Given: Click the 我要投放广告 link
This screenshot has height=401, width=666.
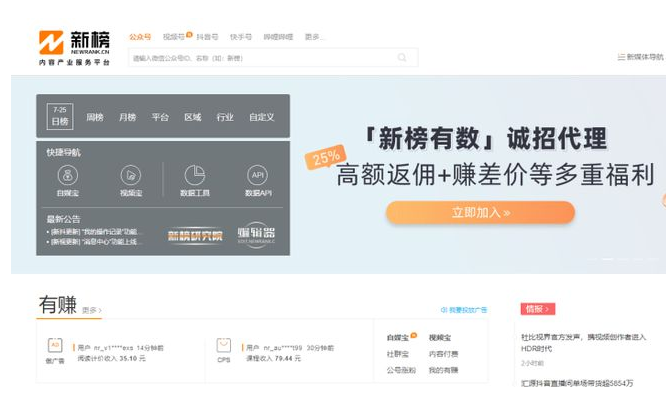Looking at the screenshot, I should pyautogui.click(x=464, y=310).
